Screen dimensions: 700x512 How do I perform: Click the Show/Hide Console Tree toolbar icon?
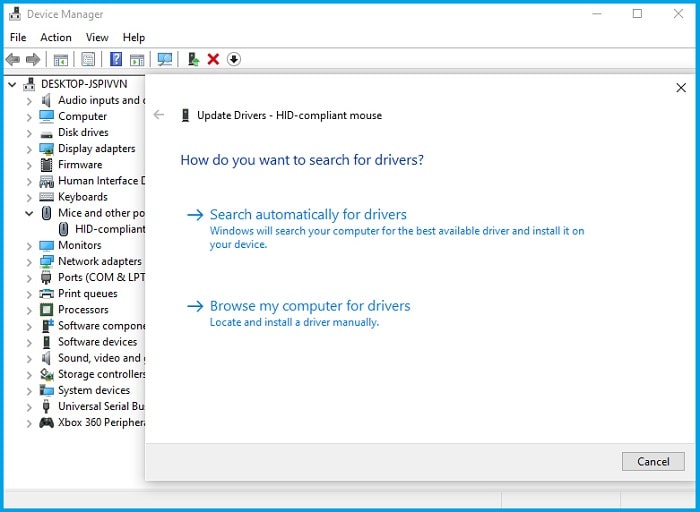pos(61,59)
